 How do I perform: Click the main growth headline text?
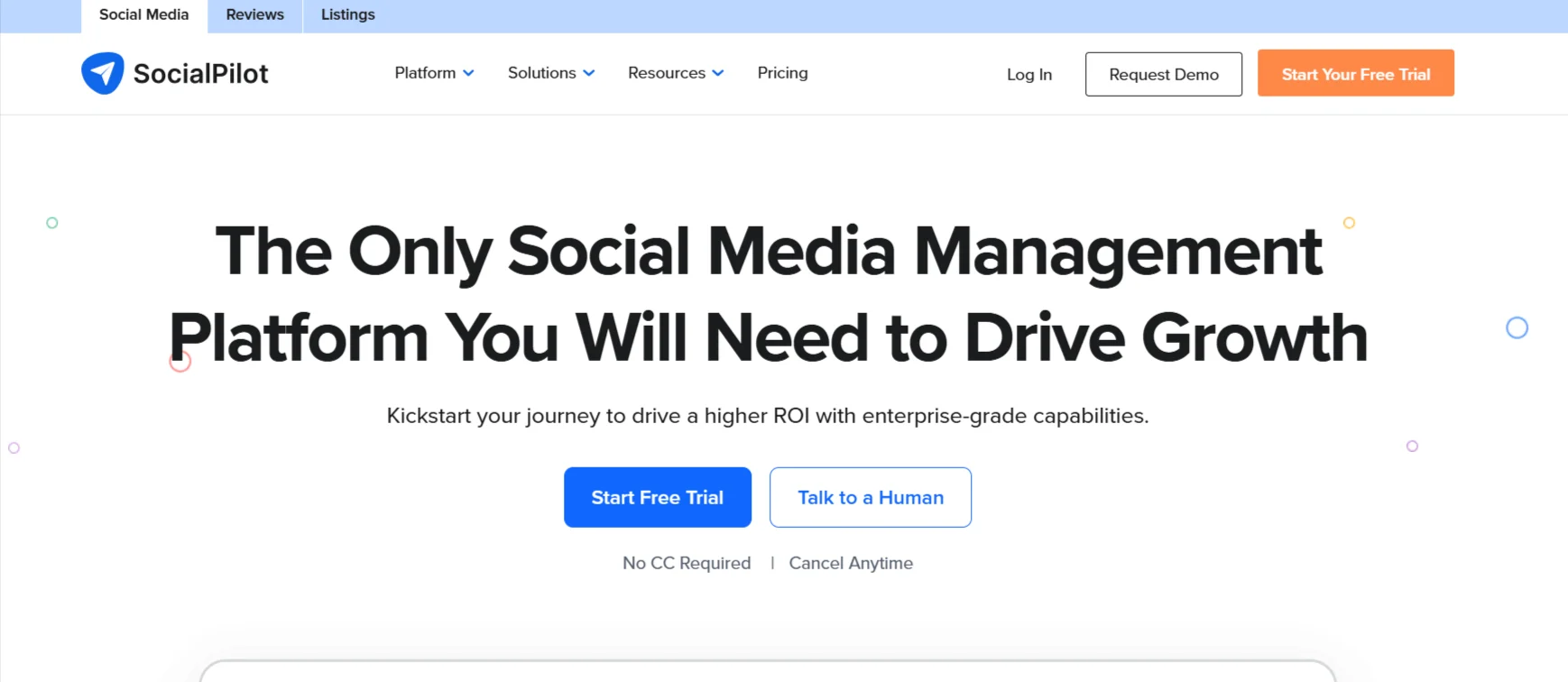768,294
